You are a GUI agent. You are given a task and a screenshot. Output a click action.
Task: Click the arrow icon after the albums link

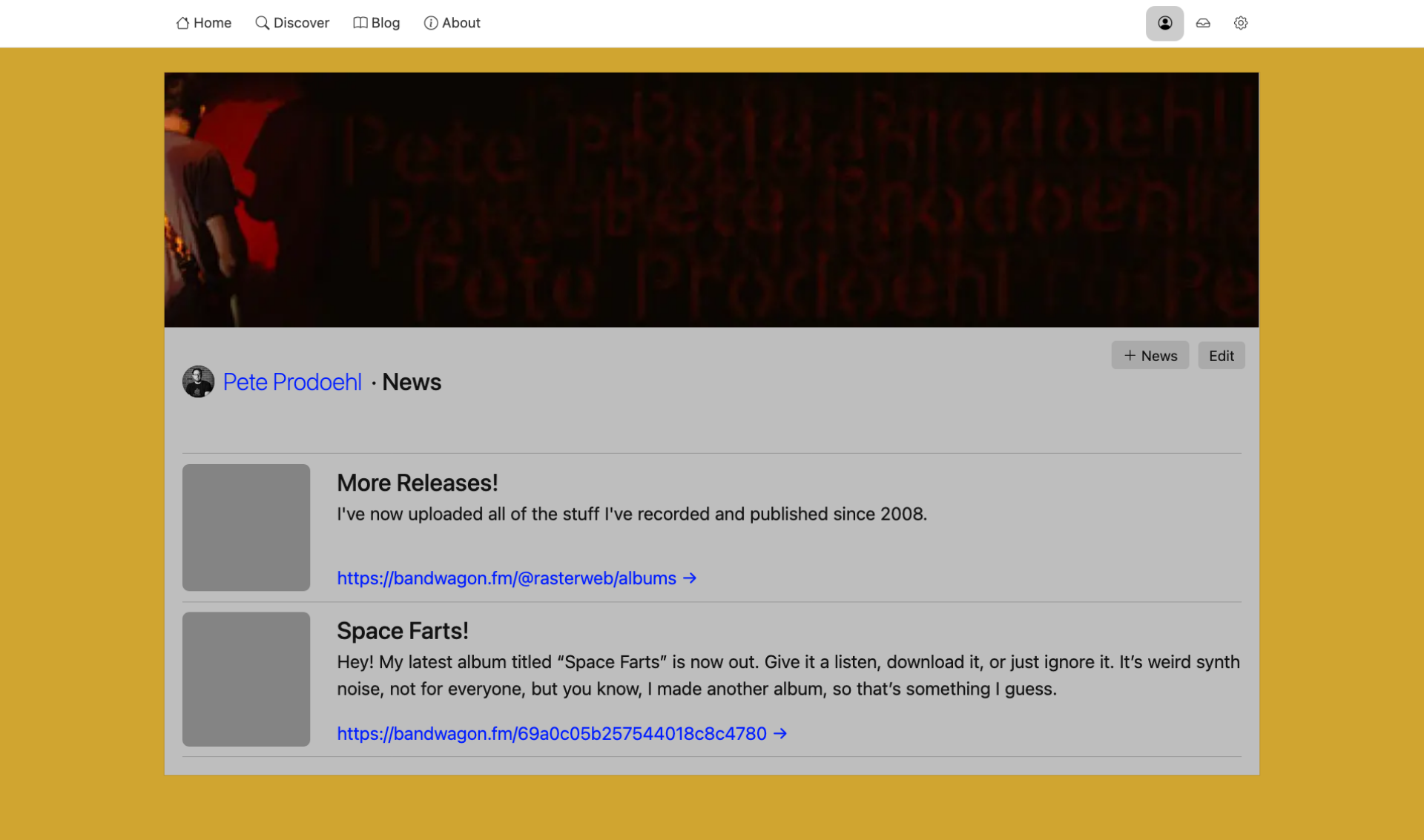(690, 578)
